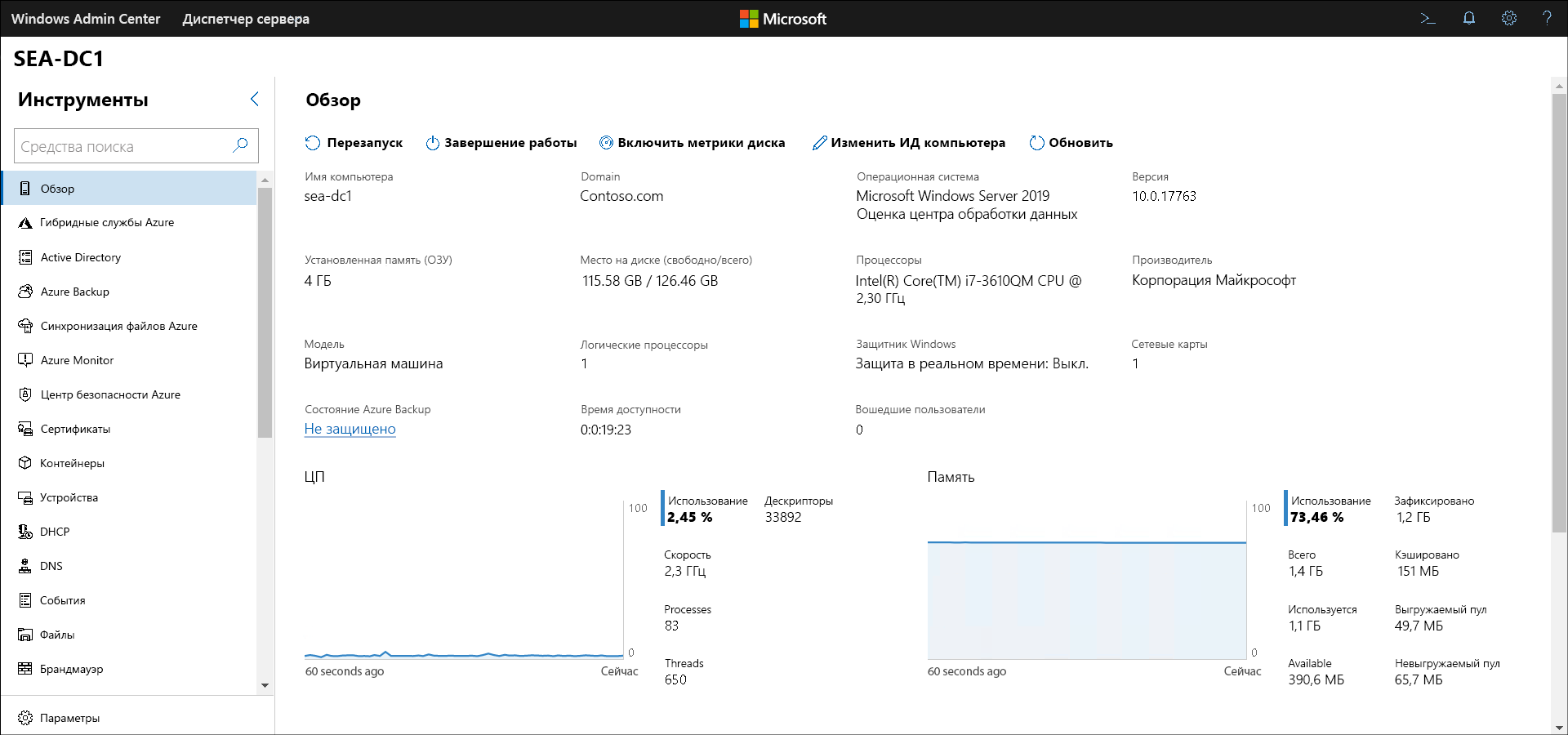Click Обновить refresh button
Screen dimensions: 1568x735
pyautogui.click(x=1071, y=143)
